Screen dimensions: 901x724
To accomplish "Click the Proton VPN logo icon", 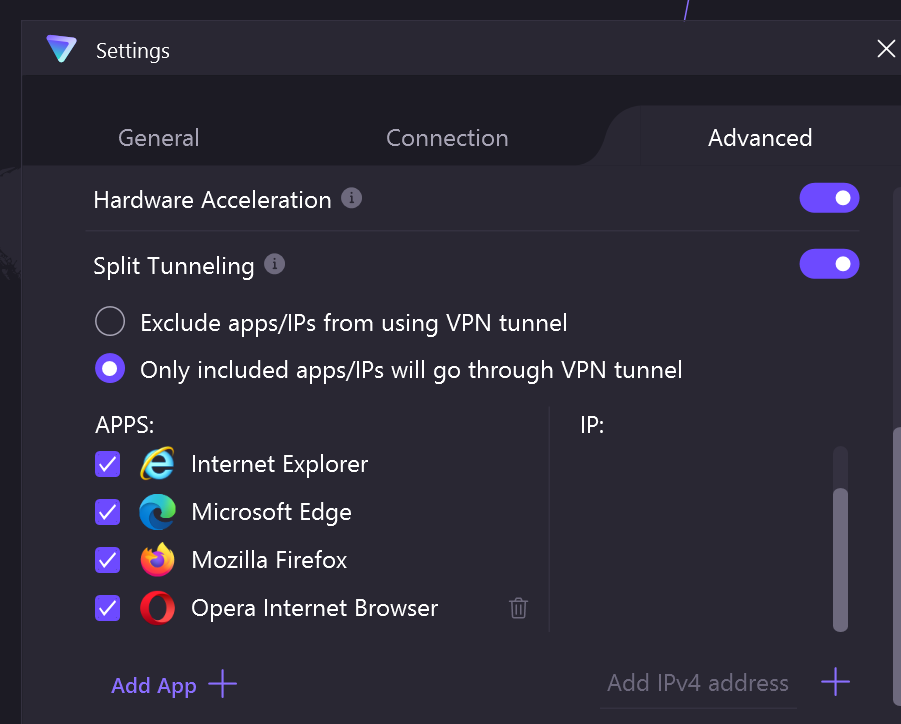I will click(62, 50).
